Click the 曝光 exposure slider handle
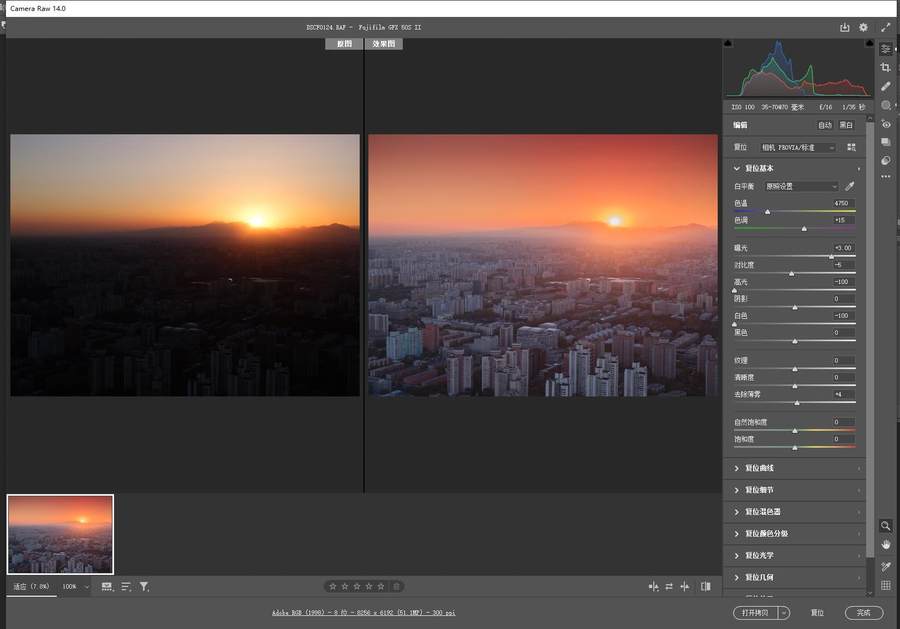Viewport: 900px width, 629px height. point(831,256)
